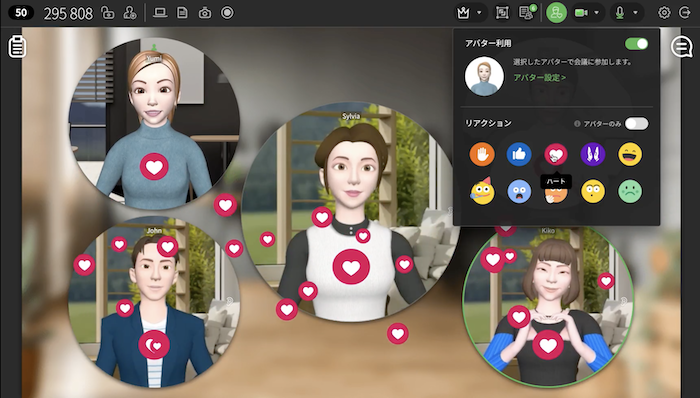Send the heart reaction
This screenshot has width=700, height=398.
tap(556, 154)
